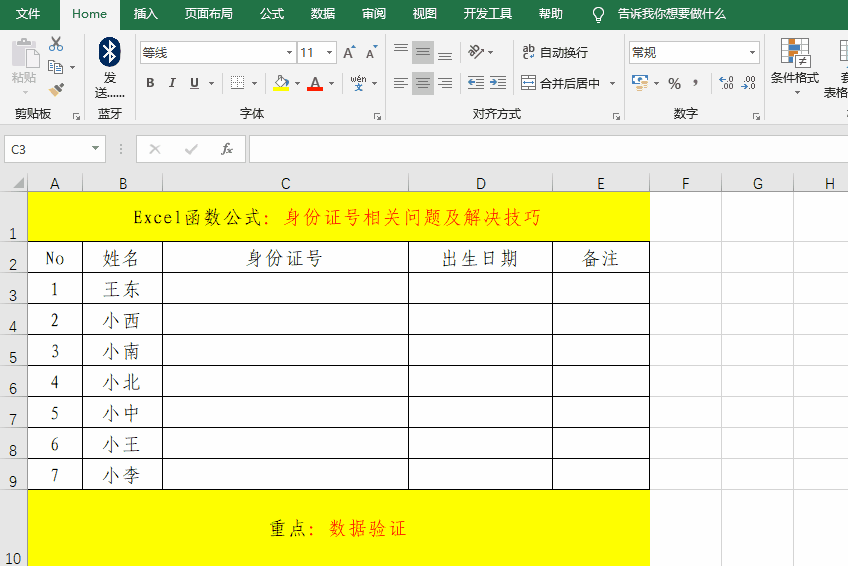848x566 pixels.
Task: Switch to the 公式 ribbon tab
Action: click(x=271, y=14)
